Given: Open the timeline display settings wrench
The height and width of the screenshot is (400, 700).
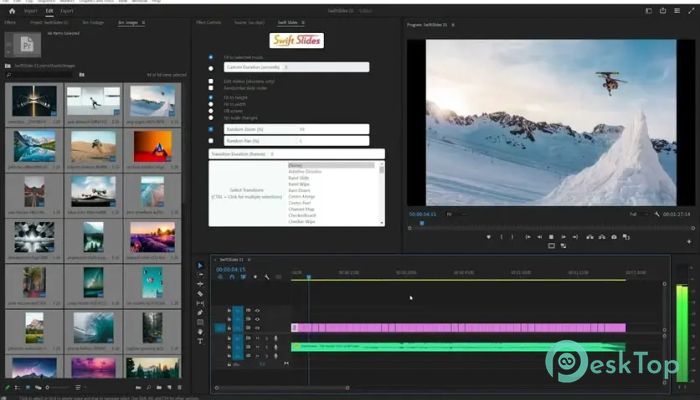Looking at the screenshot, I should coord(267,277).
